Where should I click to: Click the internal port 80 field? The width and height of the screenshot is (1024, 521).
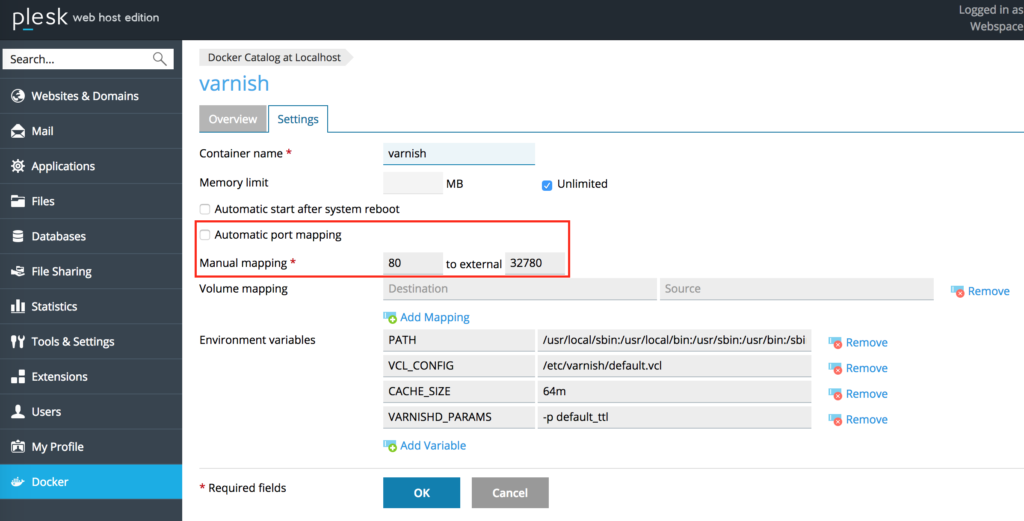pyautogui.click(x=413, y=263)
